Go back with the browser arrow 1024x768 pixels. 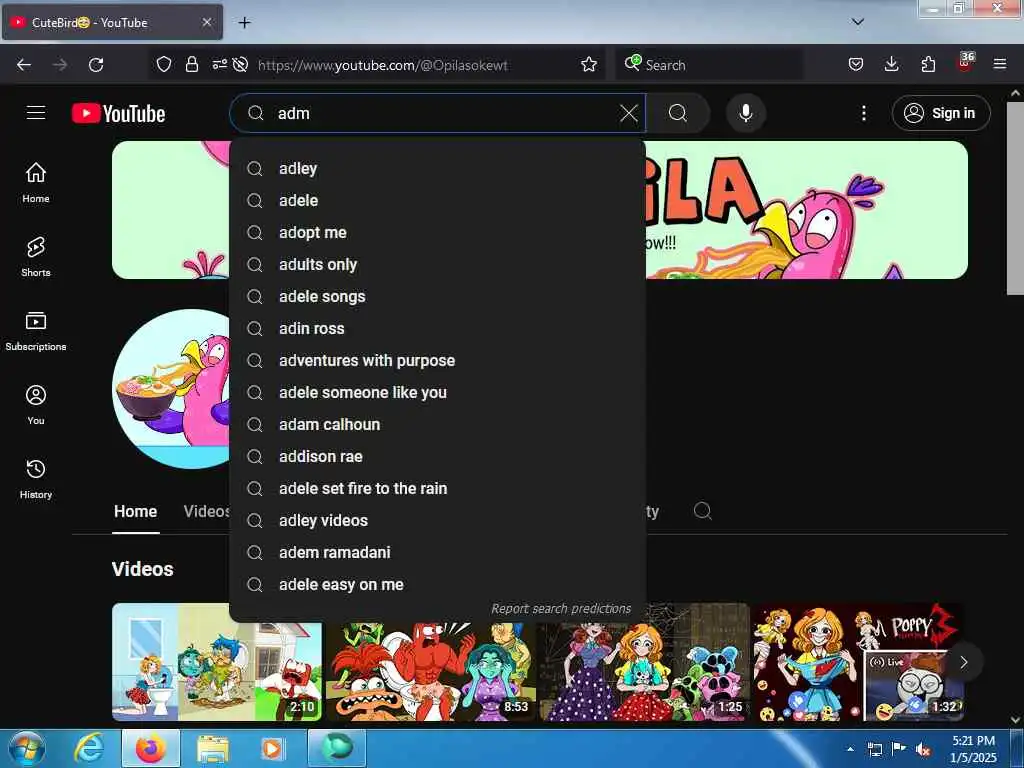pos(24,65)
